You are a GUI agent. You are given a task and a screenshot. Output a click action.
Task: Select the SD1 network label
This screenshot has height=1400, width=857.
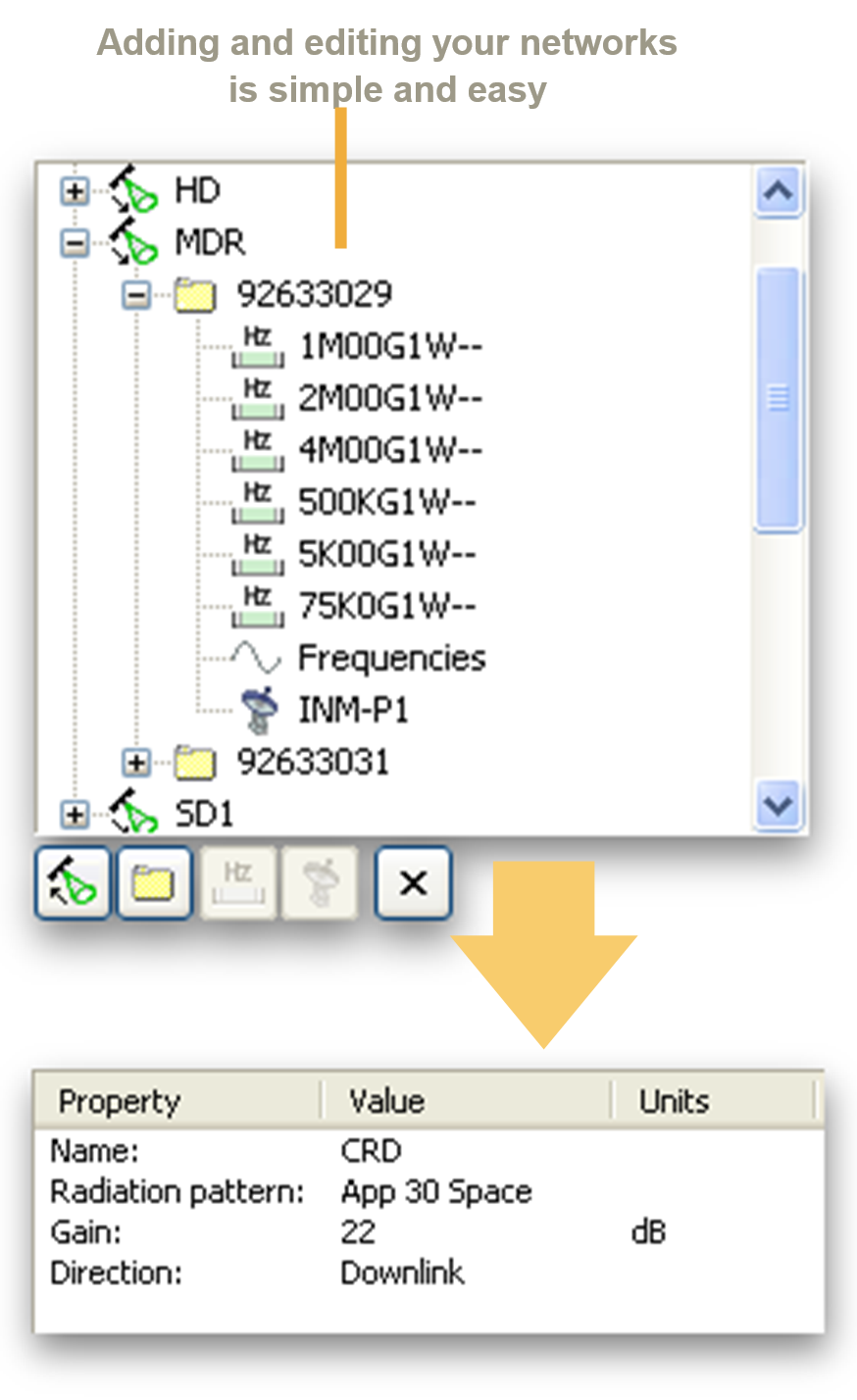(204, 813)
